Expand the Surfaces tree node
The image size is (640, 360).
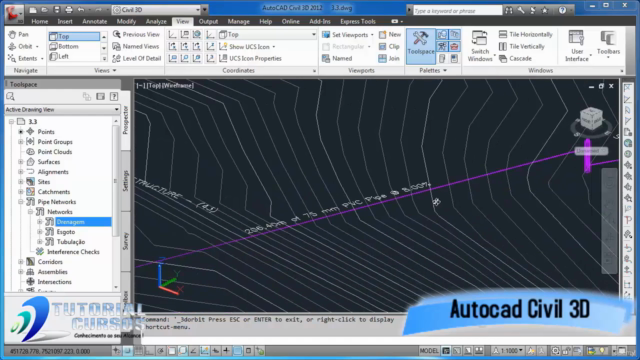[21, 162]
